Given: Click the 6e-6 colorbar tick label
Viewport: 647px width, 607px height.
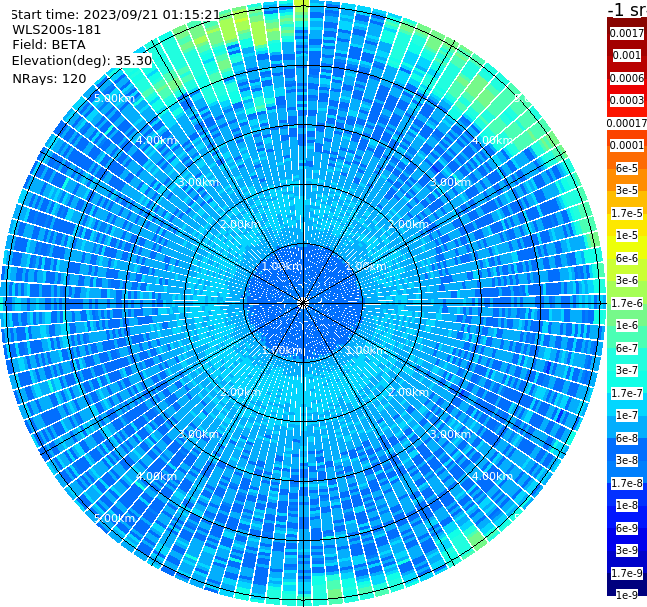Looking at the screenshot, I should tap(627, 258).
